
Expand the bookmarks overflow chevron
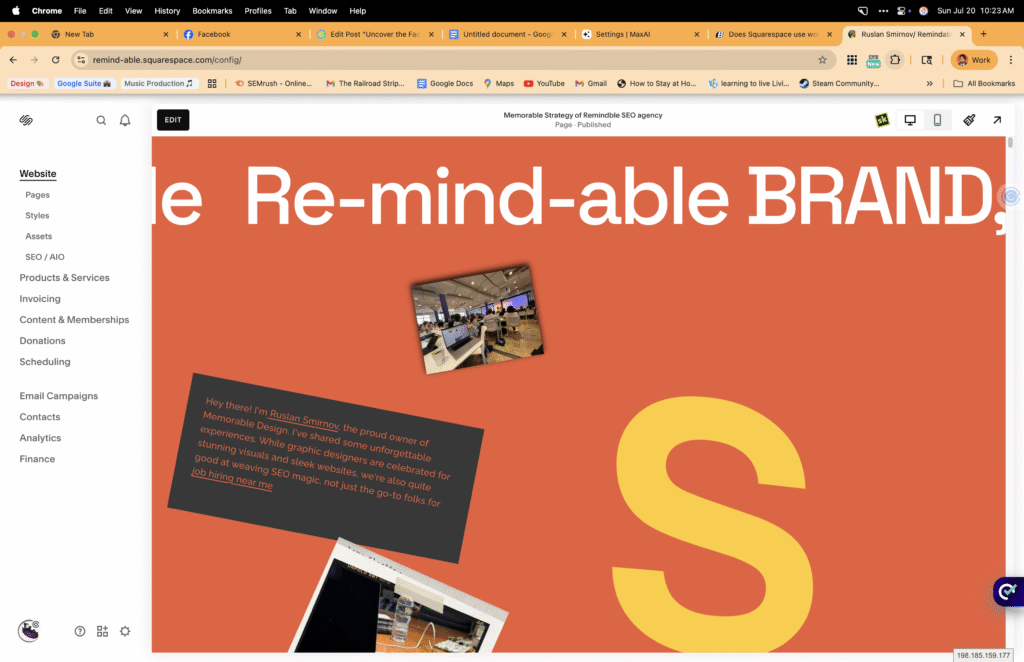tap(929, 83)
